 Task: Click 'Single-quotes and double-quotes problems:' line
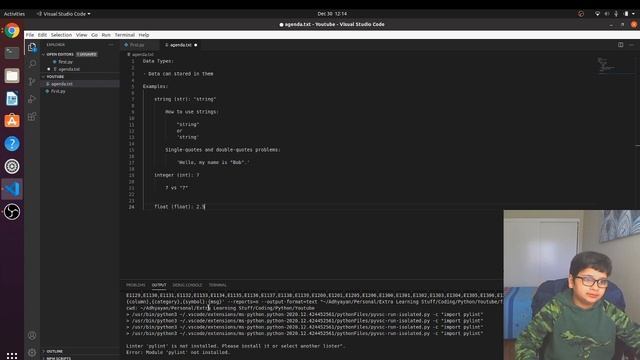click(x=223, y=150)
